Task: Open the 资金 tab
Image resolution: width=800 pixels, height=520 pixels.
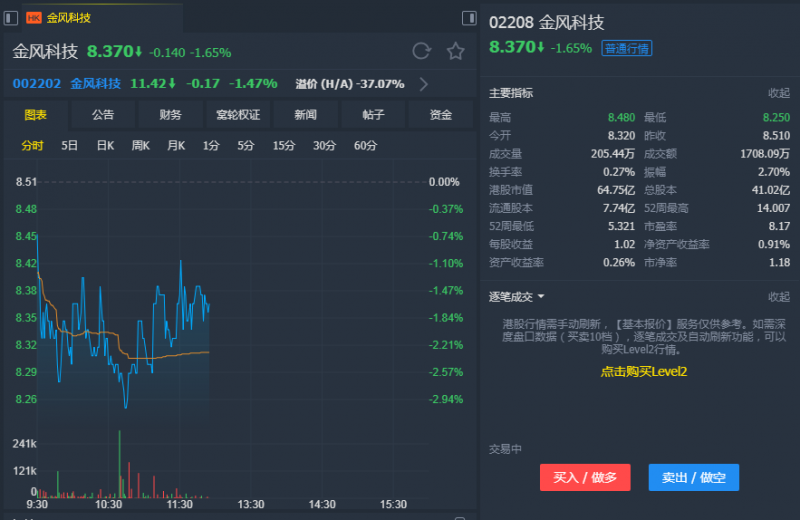Action: pyautogui.click(x=440, y=115)
